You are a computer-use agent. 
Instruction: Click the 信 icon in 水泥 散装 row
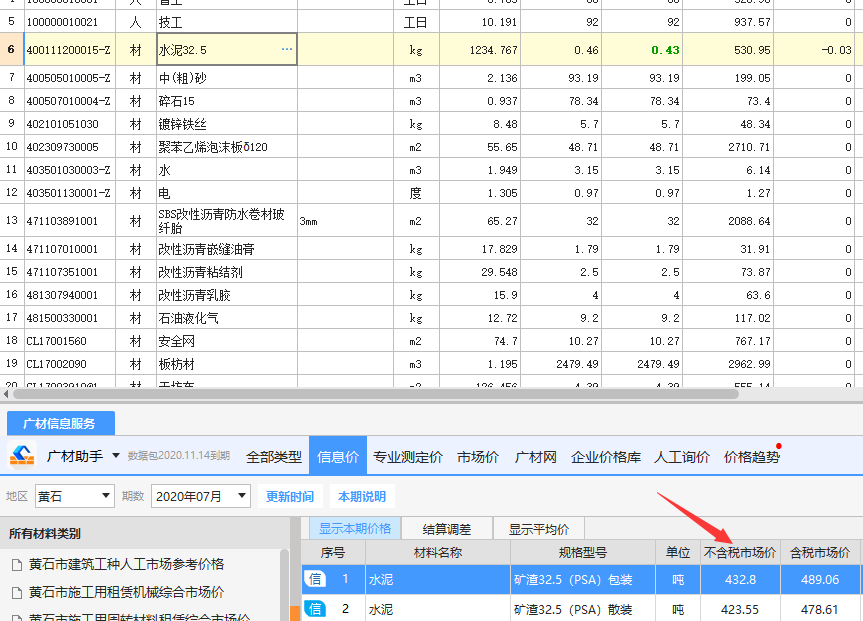[315, 609]
